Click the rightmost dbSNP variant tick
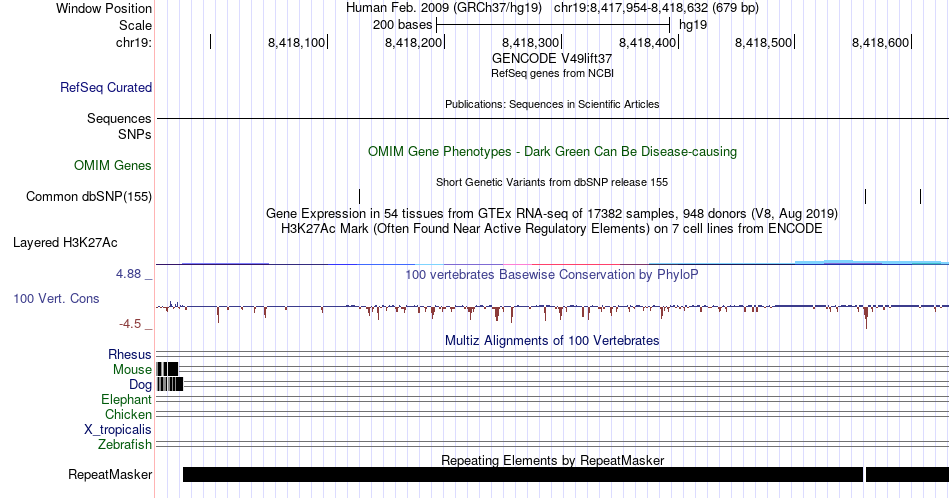This screenshot has height=498, width=950. (x=920, y=196)
